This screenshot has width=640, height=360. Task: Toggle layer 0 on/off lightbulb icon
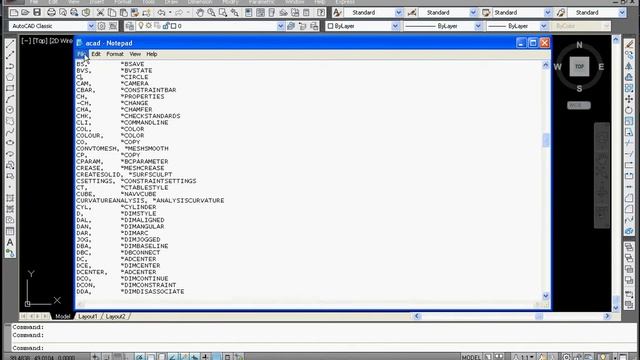point(141,26)
